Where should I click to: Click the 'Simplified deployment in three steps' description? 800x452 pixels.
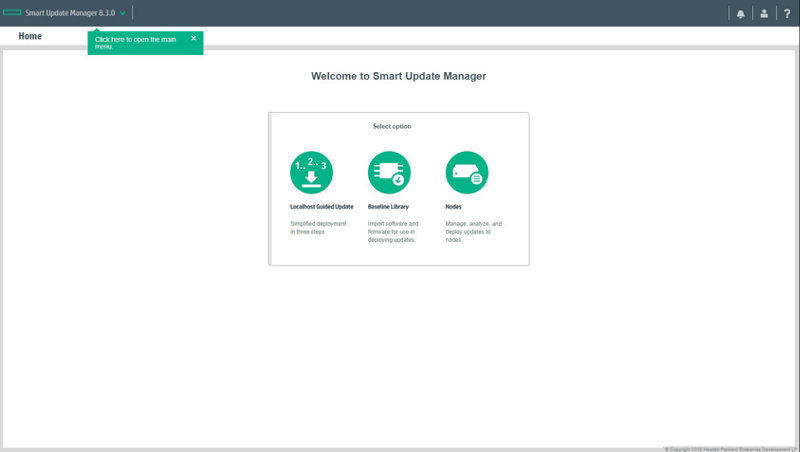[x=318, y=228]
